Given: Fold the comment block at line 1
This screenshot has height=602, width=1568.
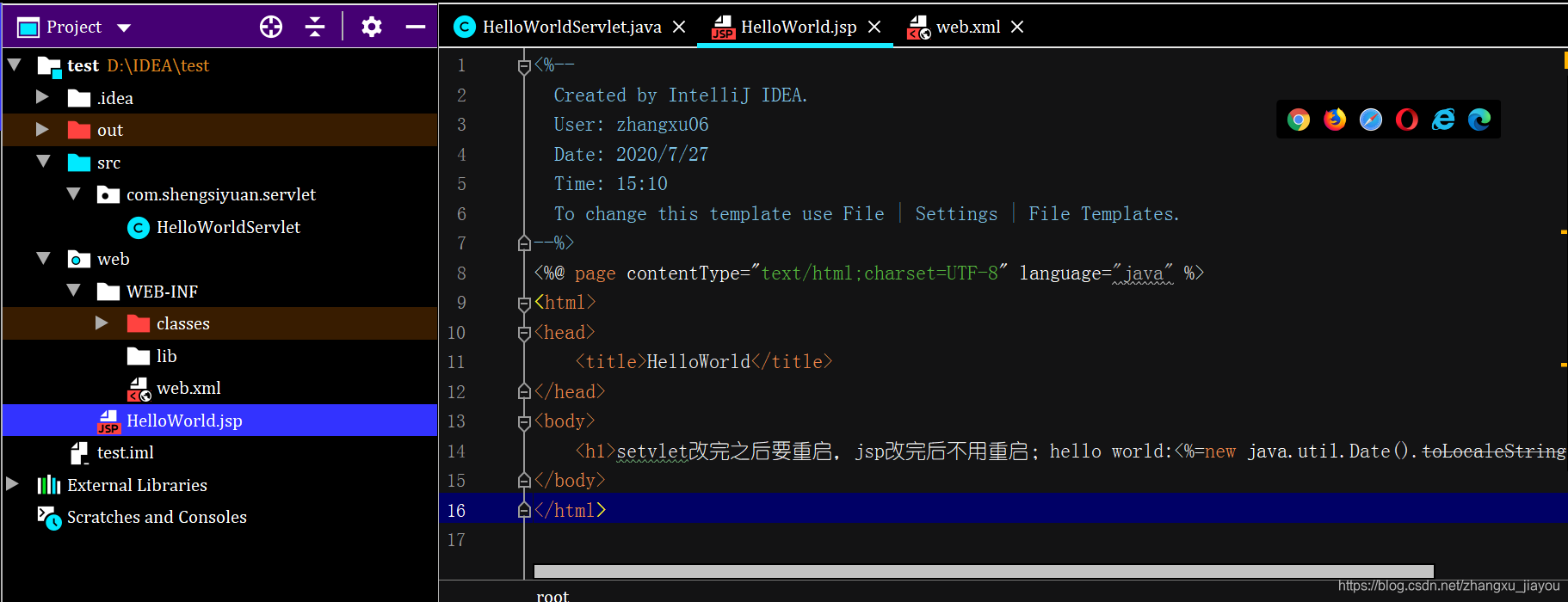Looking at the screenshot, I should pos(524,65).
